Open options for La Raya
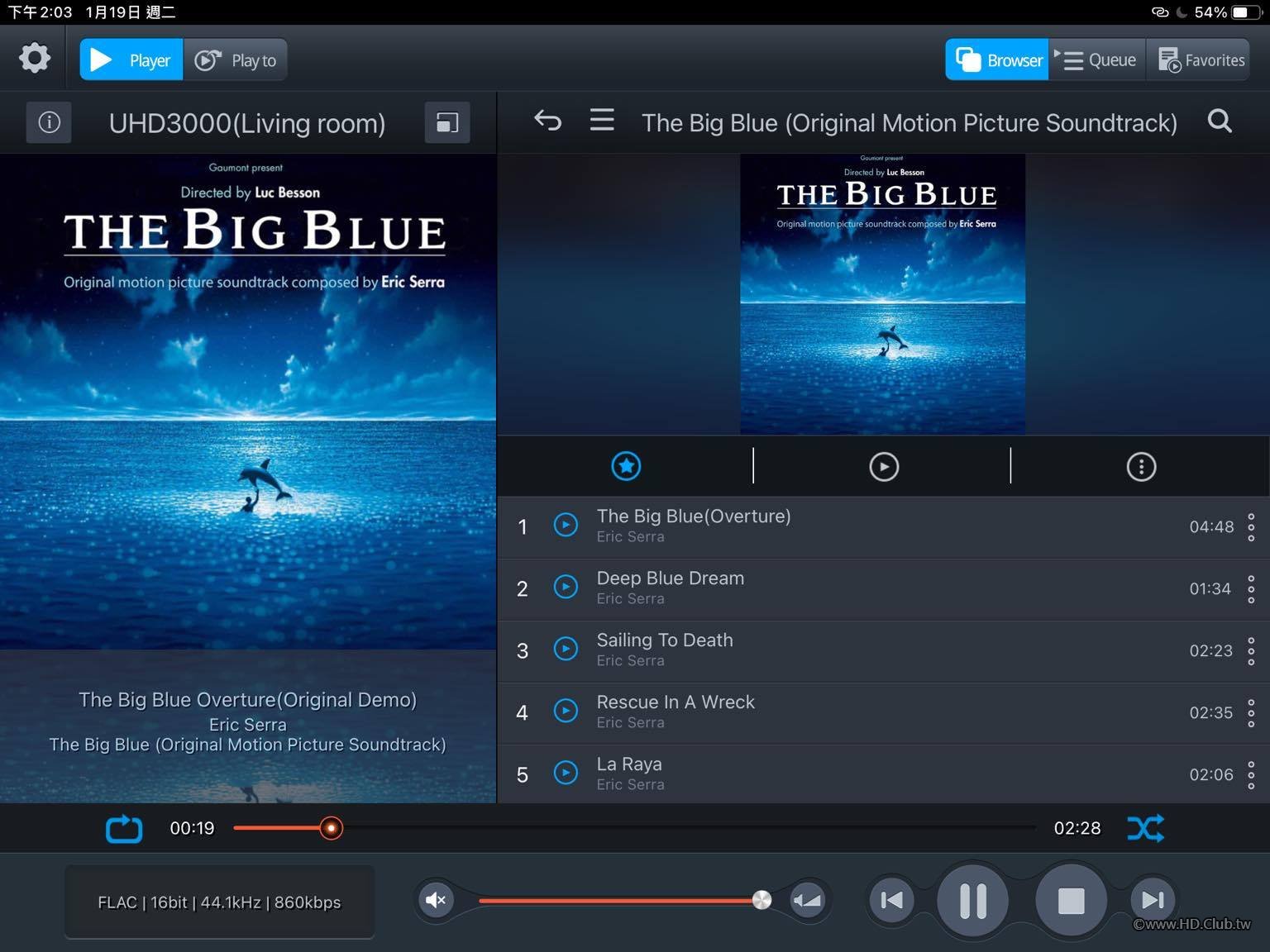This screenshot has height=952, width=1270. [x=1251, y=774]
